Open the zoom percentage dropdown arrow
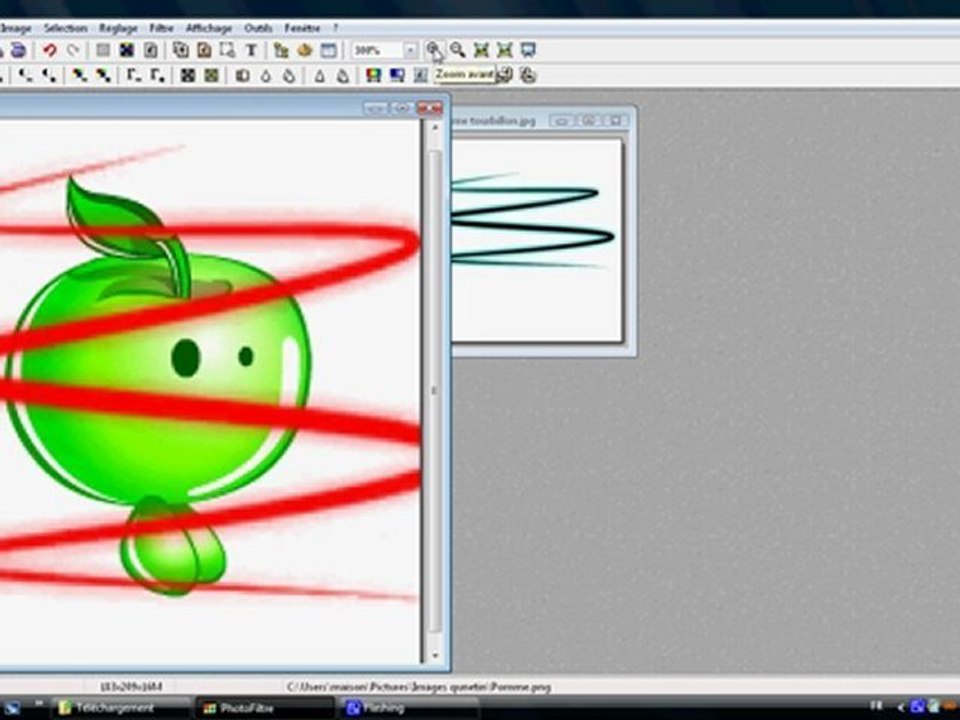Viewport: 960px width, 720px height. click(410, 50)
